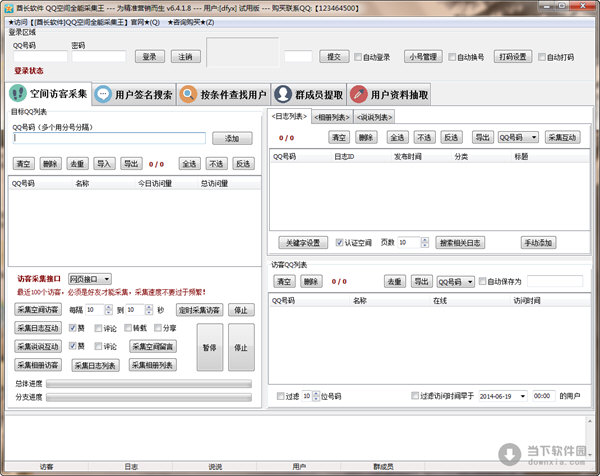
Task: Click the 登录 button
Action: tap(150, 57)
